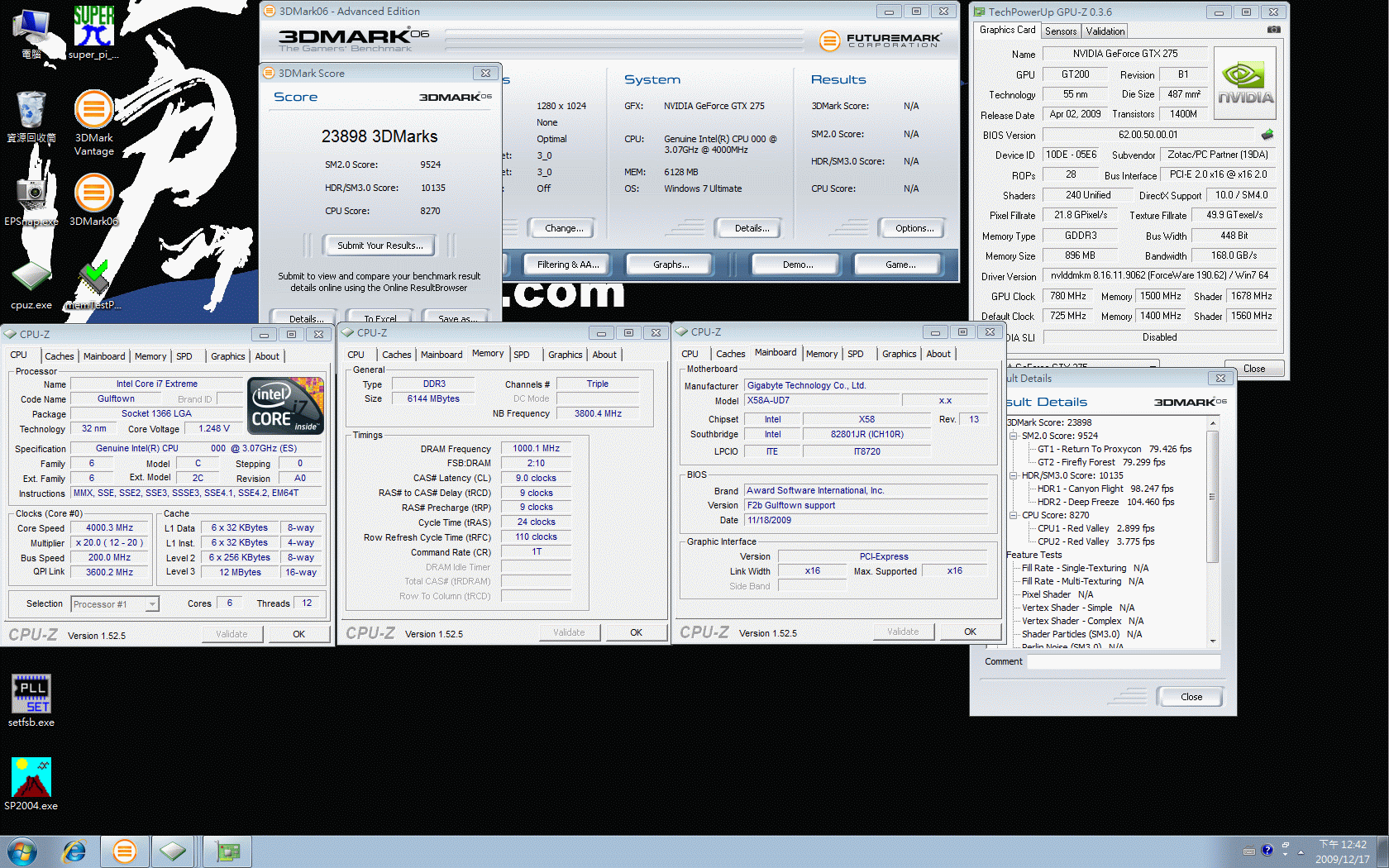The width and height of the screenshot is (1389, 868).
Task: Click scroll-up arrow in Result Details list
Action: click(x=1213, y=423)
